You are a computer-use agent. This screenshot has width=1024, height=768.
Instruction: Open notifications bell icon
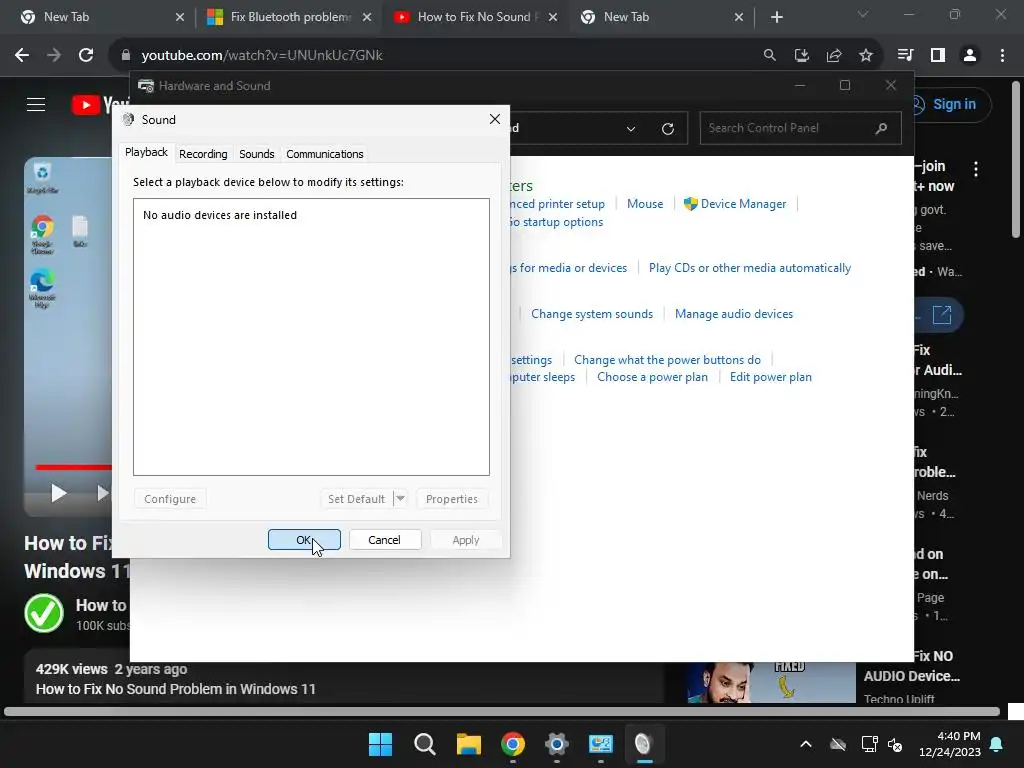point(997,744)
